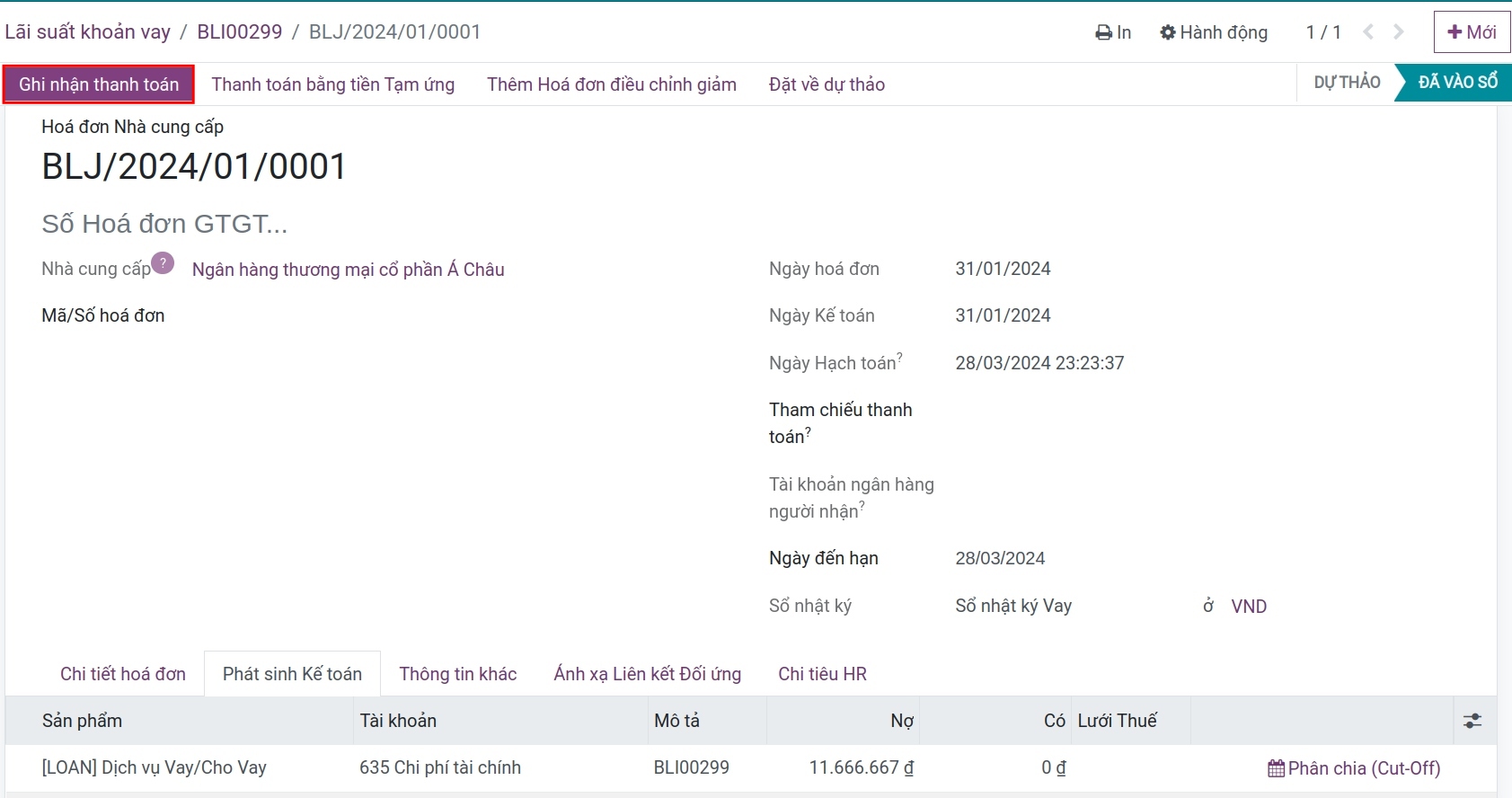Select the ĐÃ VÀO SỔ status stage
1512x798 pixels.
[1457, 83]
